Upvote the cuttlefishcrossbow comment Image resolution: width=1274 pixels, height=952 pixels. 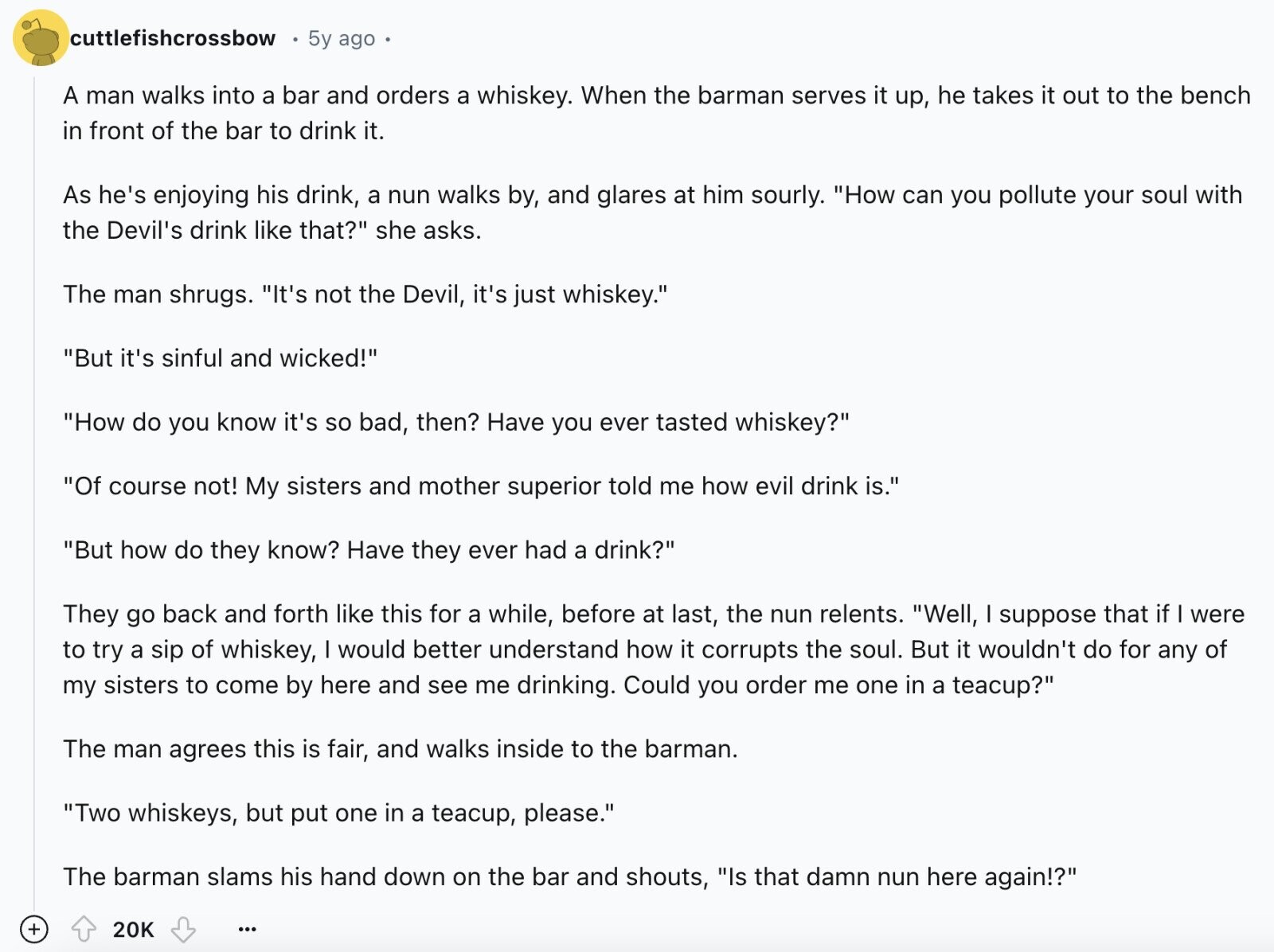84,929
